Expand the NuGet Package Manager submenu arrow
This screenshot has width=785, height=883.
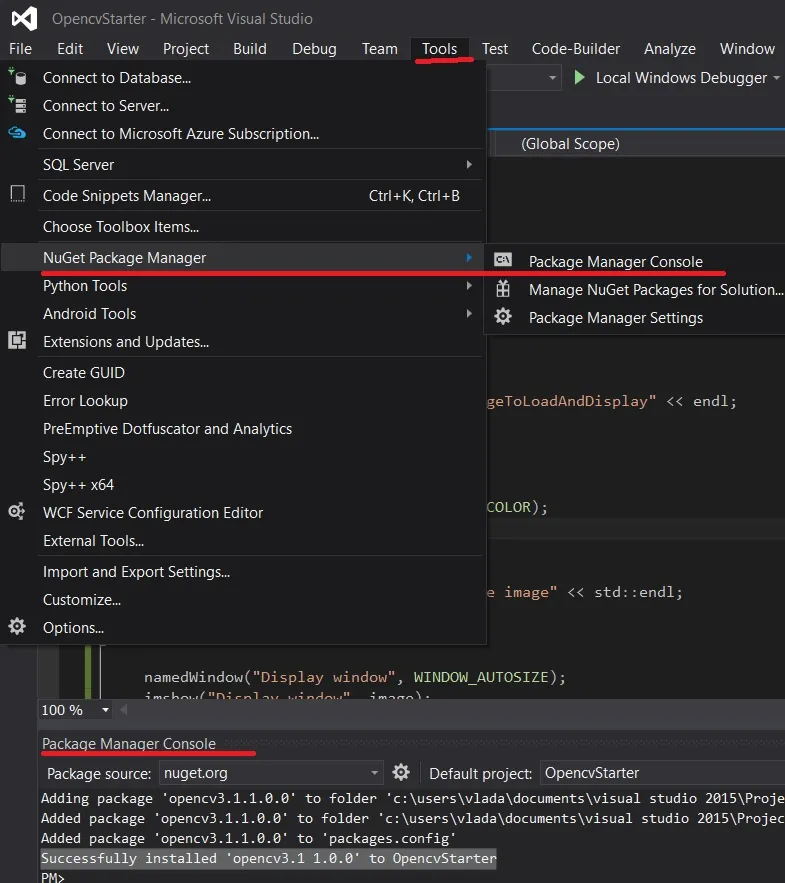coord(469,257)
